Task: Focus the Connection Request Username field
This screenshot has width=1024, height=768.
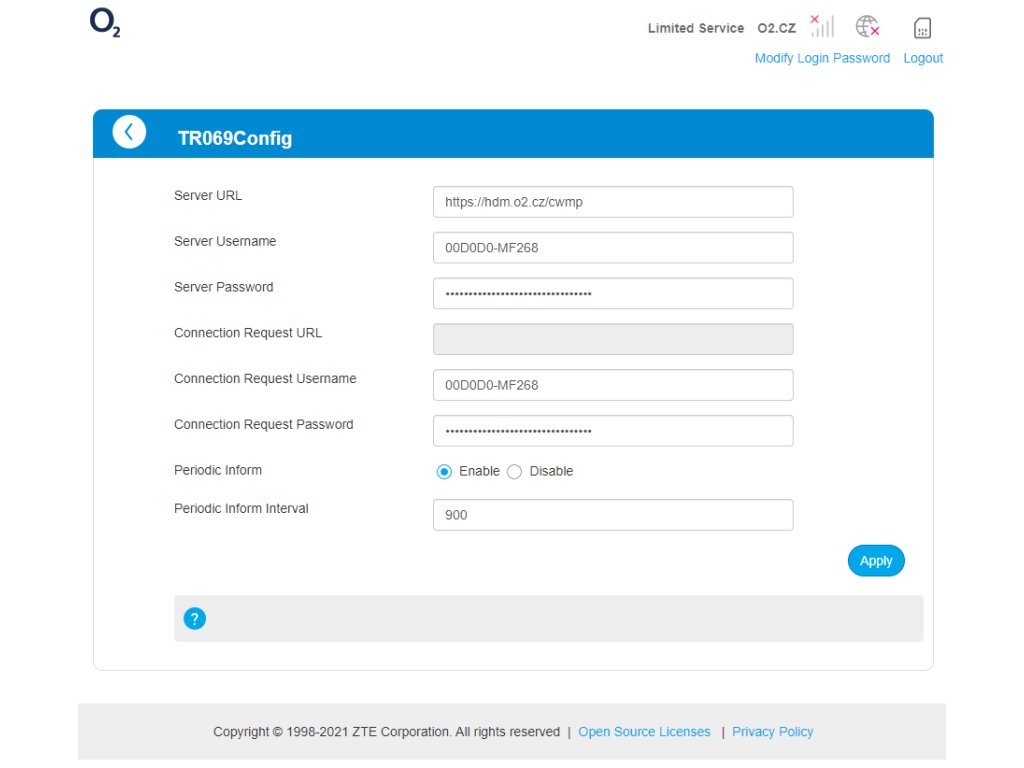Action: coord(613,385)
